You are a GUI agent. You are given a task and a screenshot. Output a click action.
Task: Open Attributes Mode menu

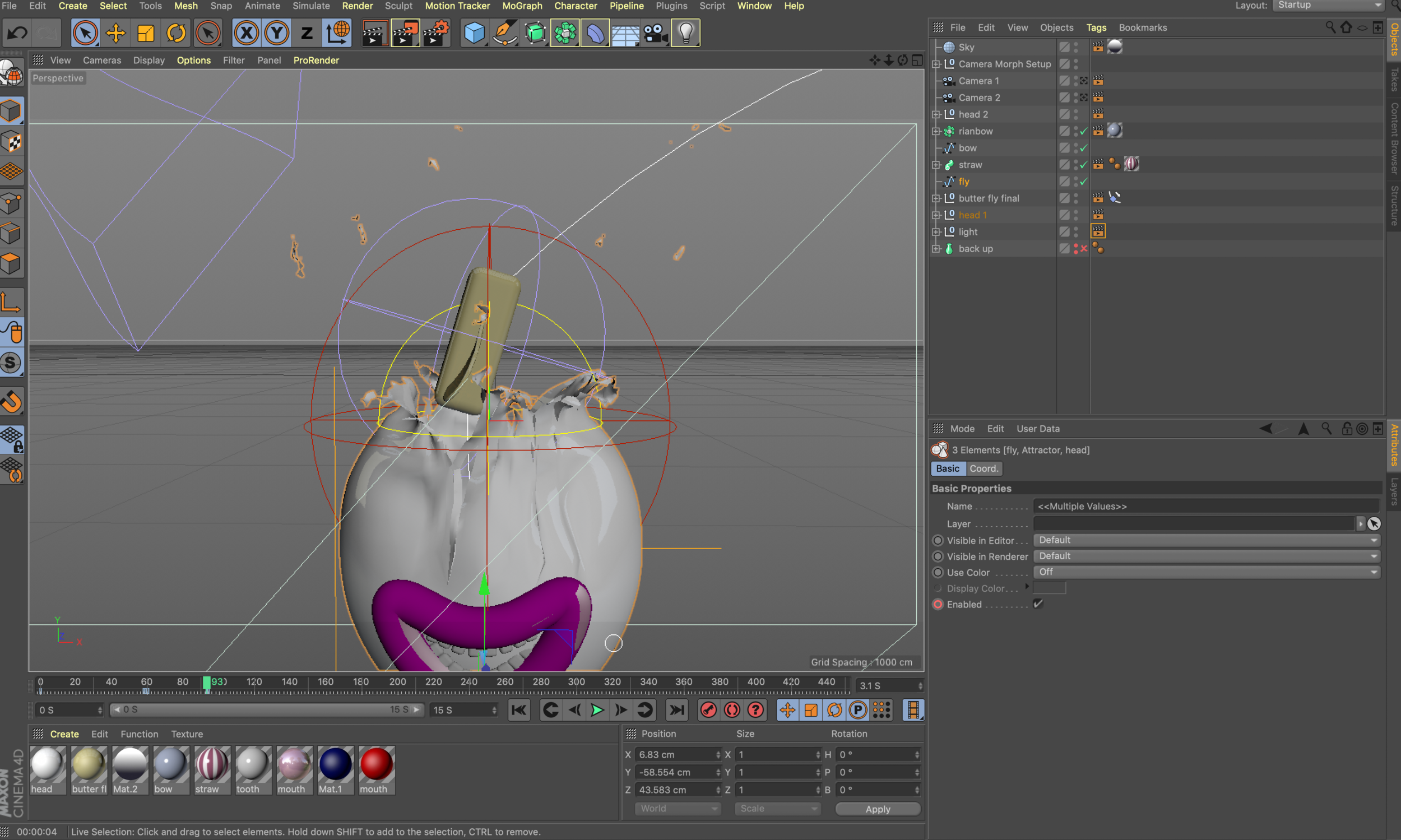tap(962, 429)
